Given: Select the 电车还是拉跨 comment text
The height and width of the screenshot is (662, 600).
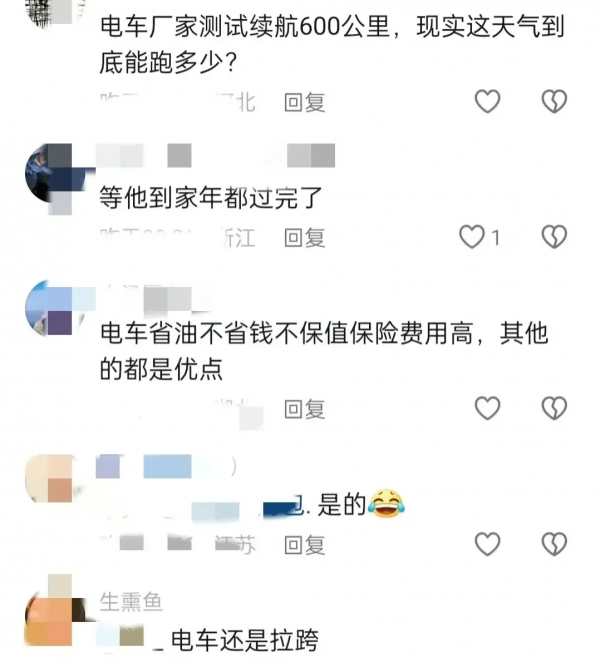Looking at the screenshot, I should point(244,640).
